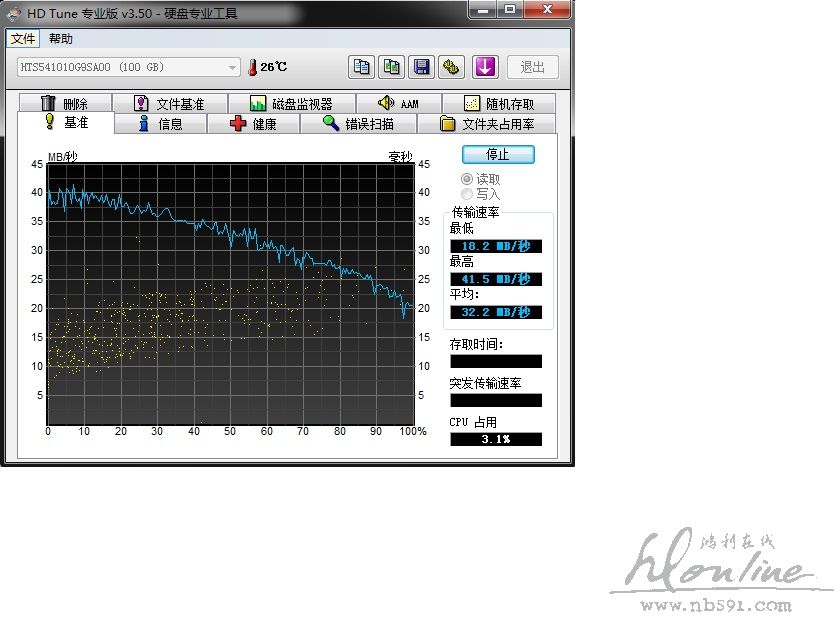Select the 写入 radio button

click(467, 194)
